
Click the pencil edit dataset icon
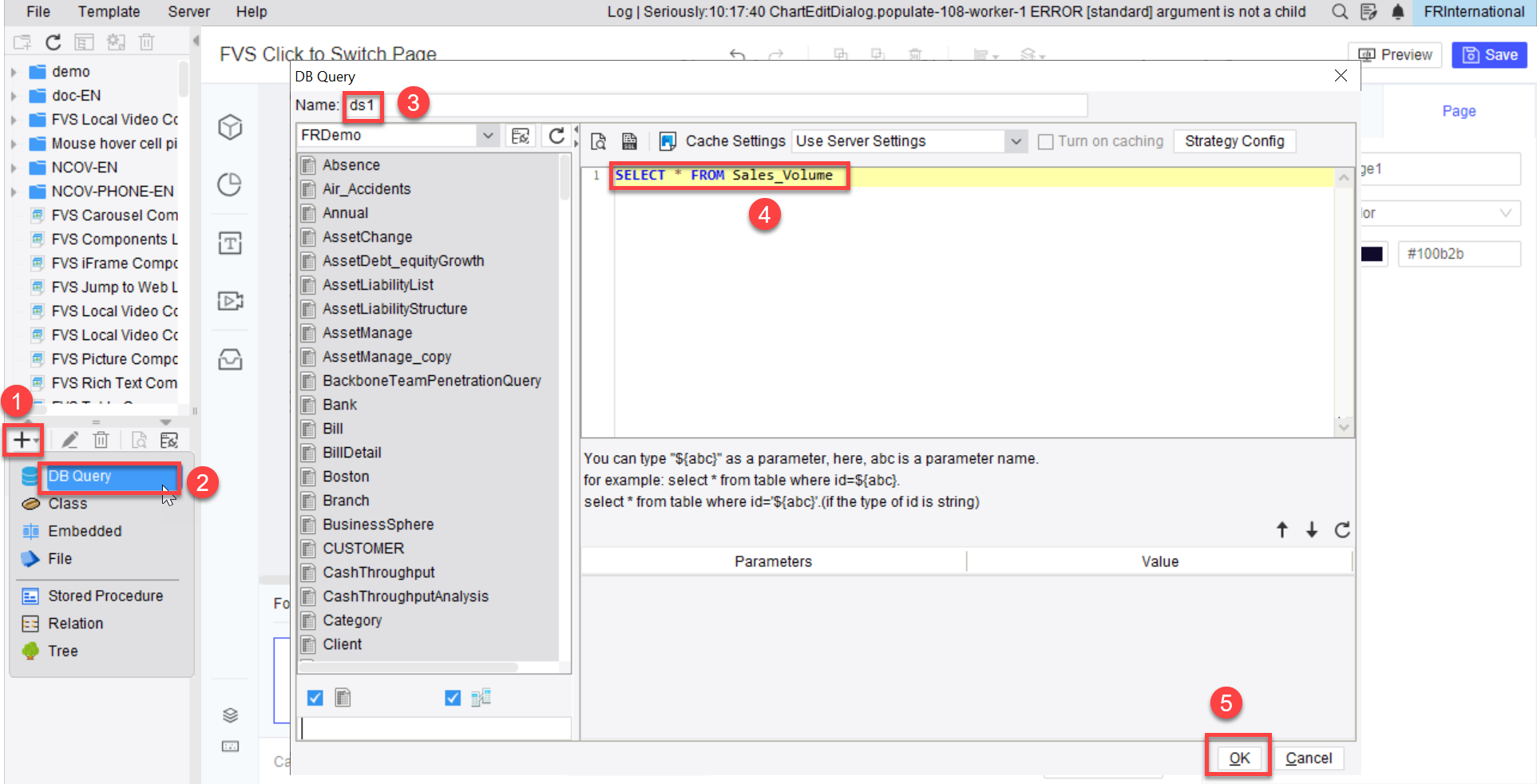pyautogui.click(x=69, y=440)
